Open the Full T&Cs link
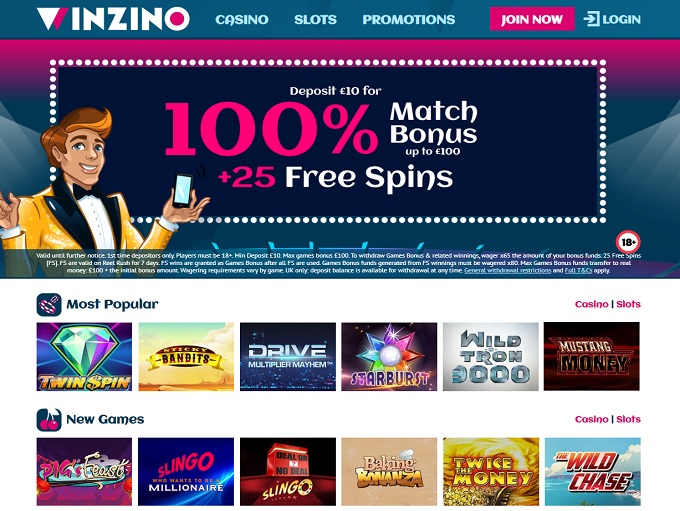 pos(578,270)
